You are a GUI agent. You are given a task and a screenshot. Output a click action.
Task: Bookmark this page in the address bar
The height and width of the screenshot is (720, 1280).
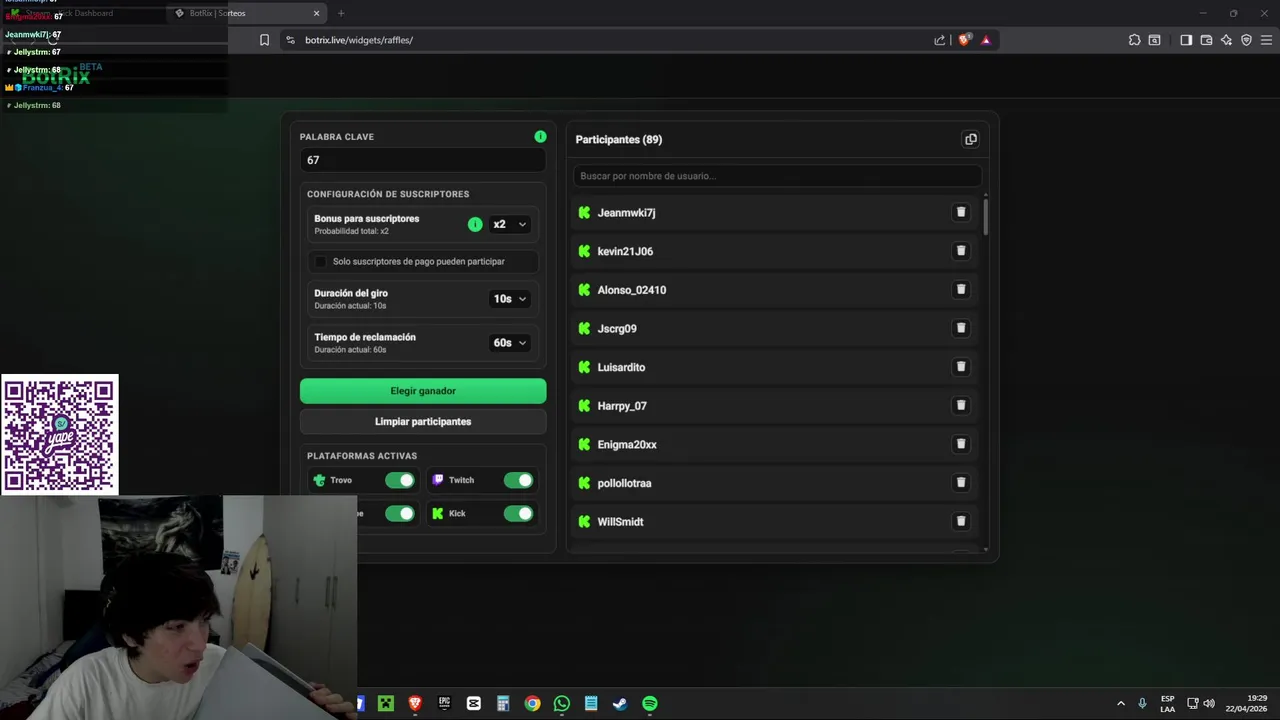click(264, 40)
